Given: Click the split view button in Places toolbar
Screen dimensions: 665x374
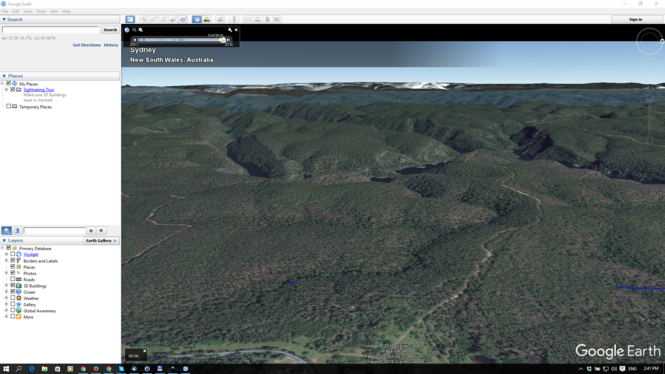Looking at the screenshot, I should pyautogui.click(x=17, y=231).
